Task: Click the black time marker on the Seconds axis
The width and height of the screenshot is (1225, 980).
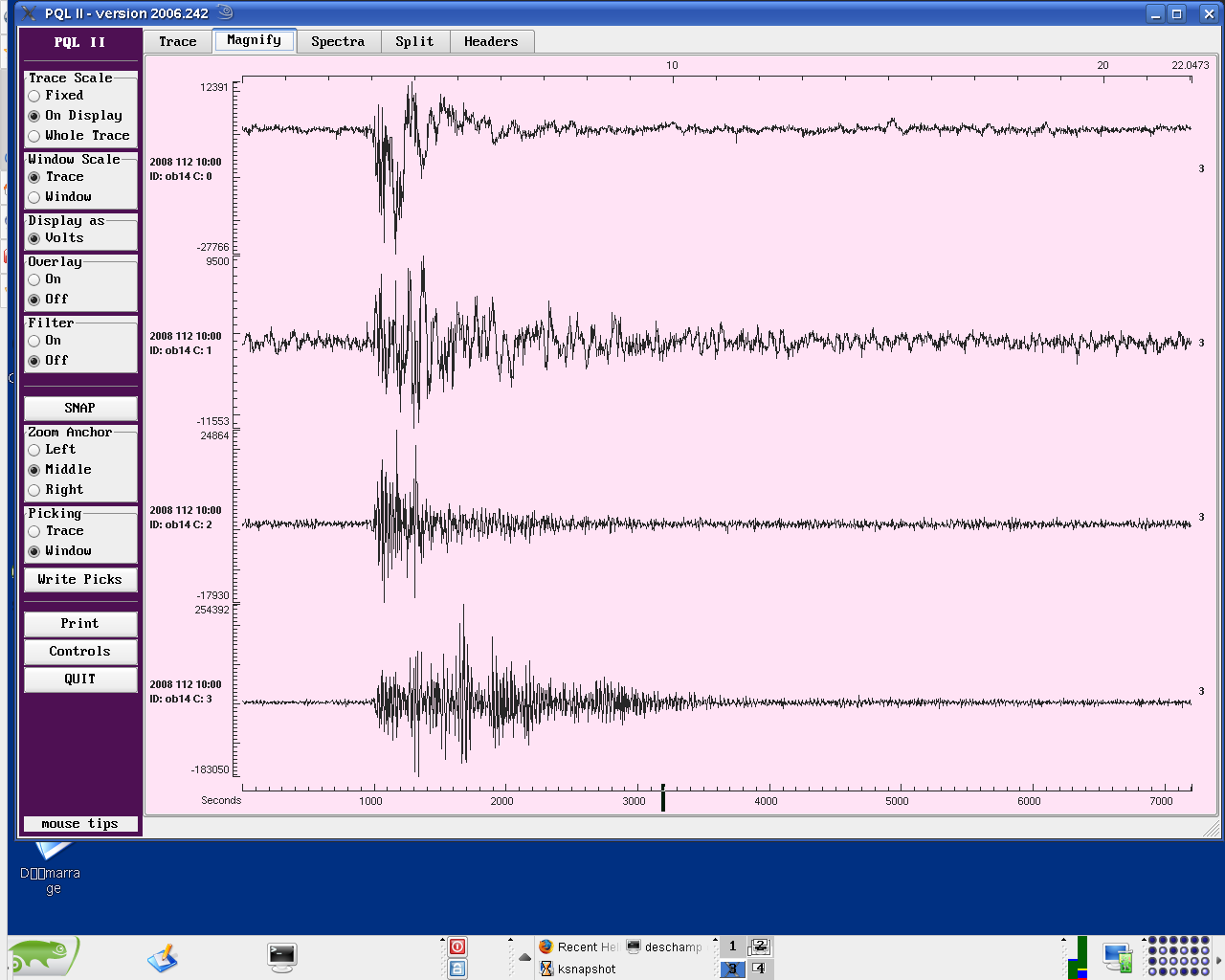Action: point(662,798)
